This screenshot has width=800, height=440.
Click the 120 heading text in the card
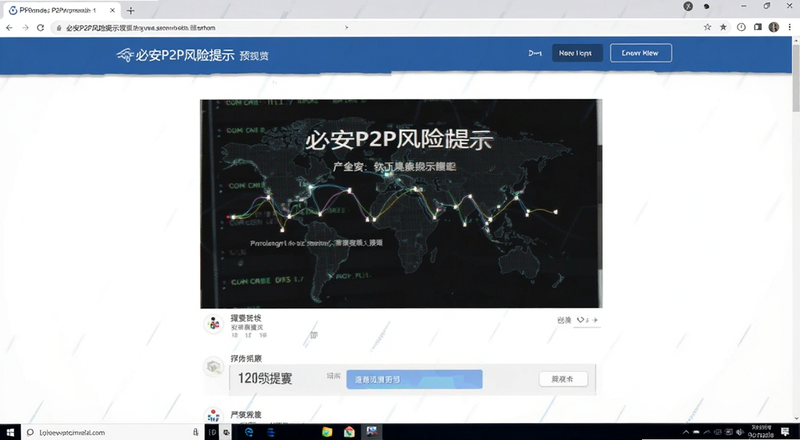(265, 379)
